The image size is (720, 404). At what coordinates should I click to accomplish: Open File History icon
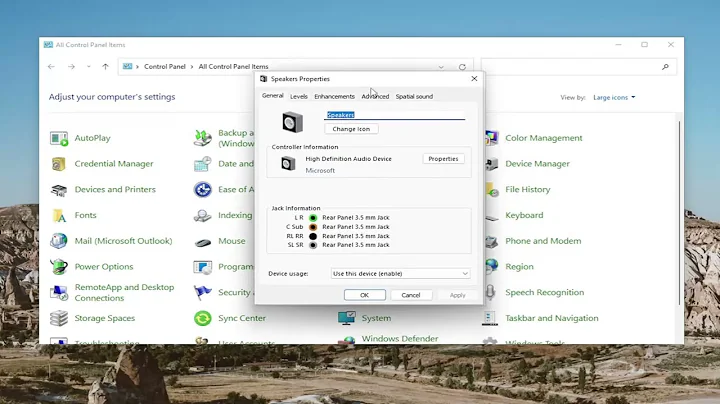point(491,190)
